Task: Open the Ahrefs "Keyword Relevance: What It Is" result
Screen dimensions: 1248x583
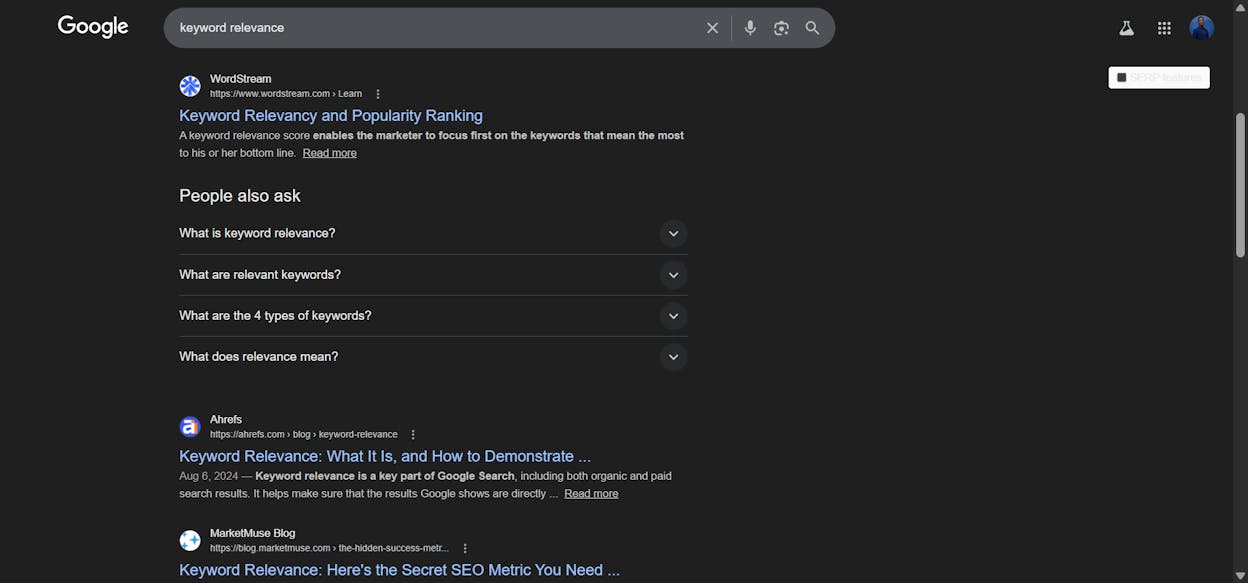Action: 385,456
